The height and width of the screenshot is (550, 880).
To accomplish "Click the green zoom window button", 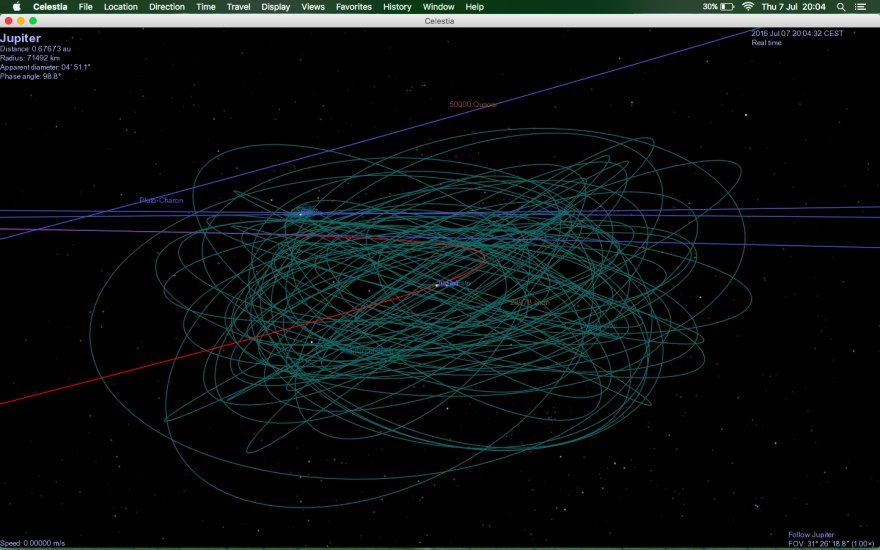I will tap(34, 20).
